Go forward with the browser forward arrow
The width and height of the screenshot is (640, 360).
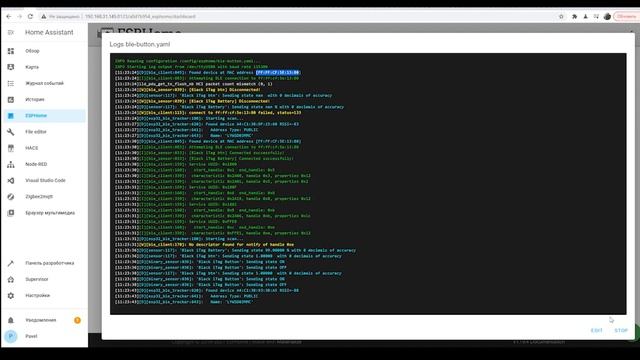pos(19,16)
